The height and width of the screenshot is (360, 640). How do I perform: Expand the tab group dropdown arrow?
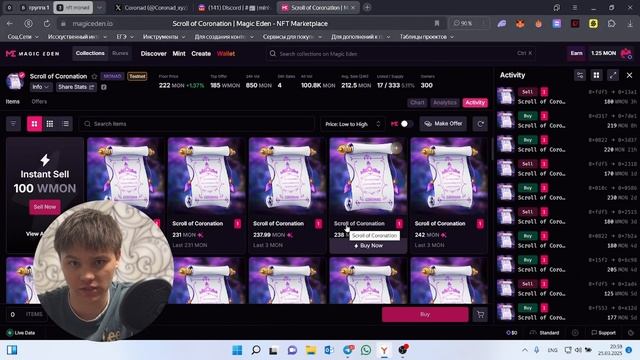click(x=99, y=7)
